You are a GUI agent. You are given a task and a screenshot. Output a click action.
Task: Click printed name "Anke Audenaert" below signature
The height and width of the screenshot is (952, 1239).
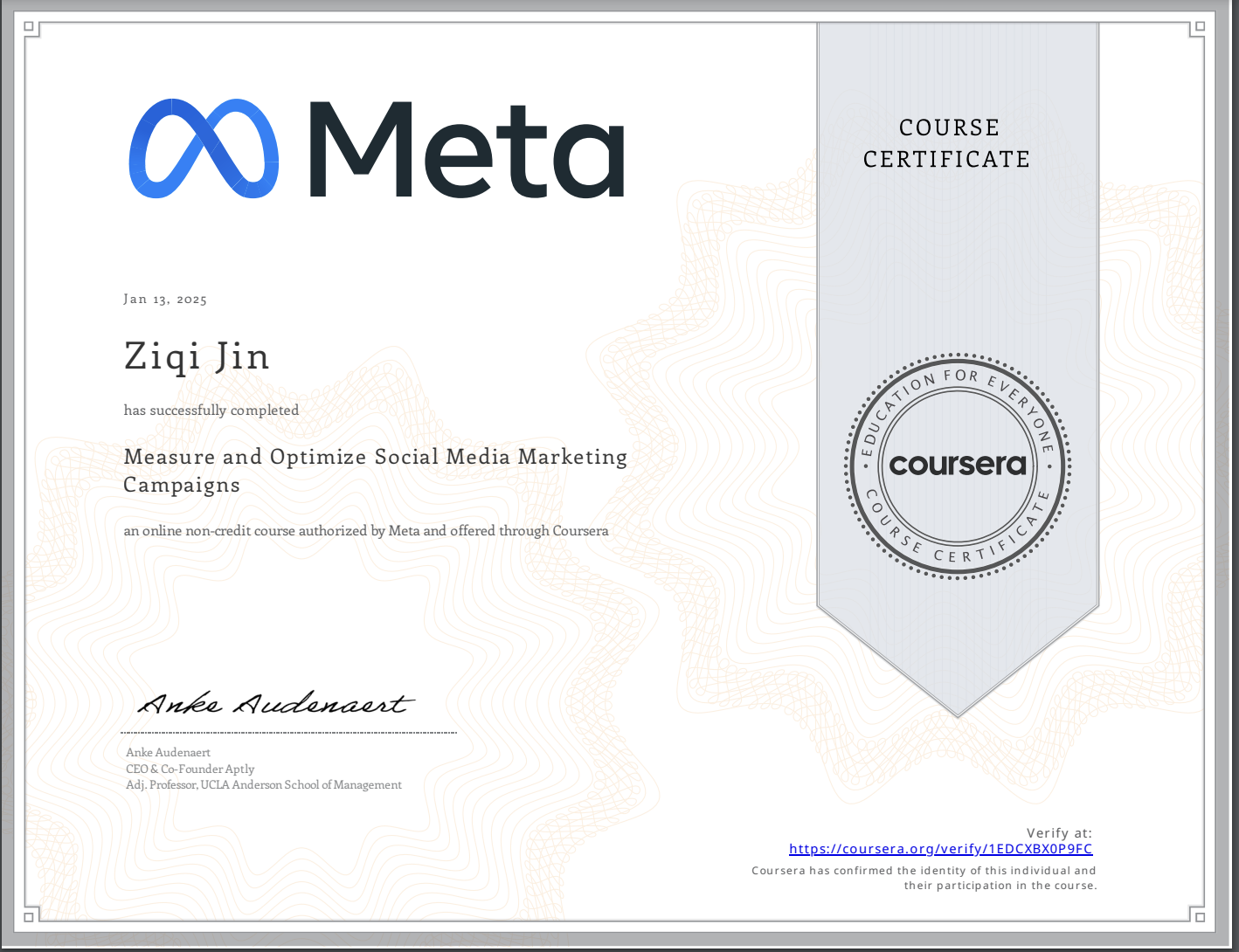click(x=168, y=753)
